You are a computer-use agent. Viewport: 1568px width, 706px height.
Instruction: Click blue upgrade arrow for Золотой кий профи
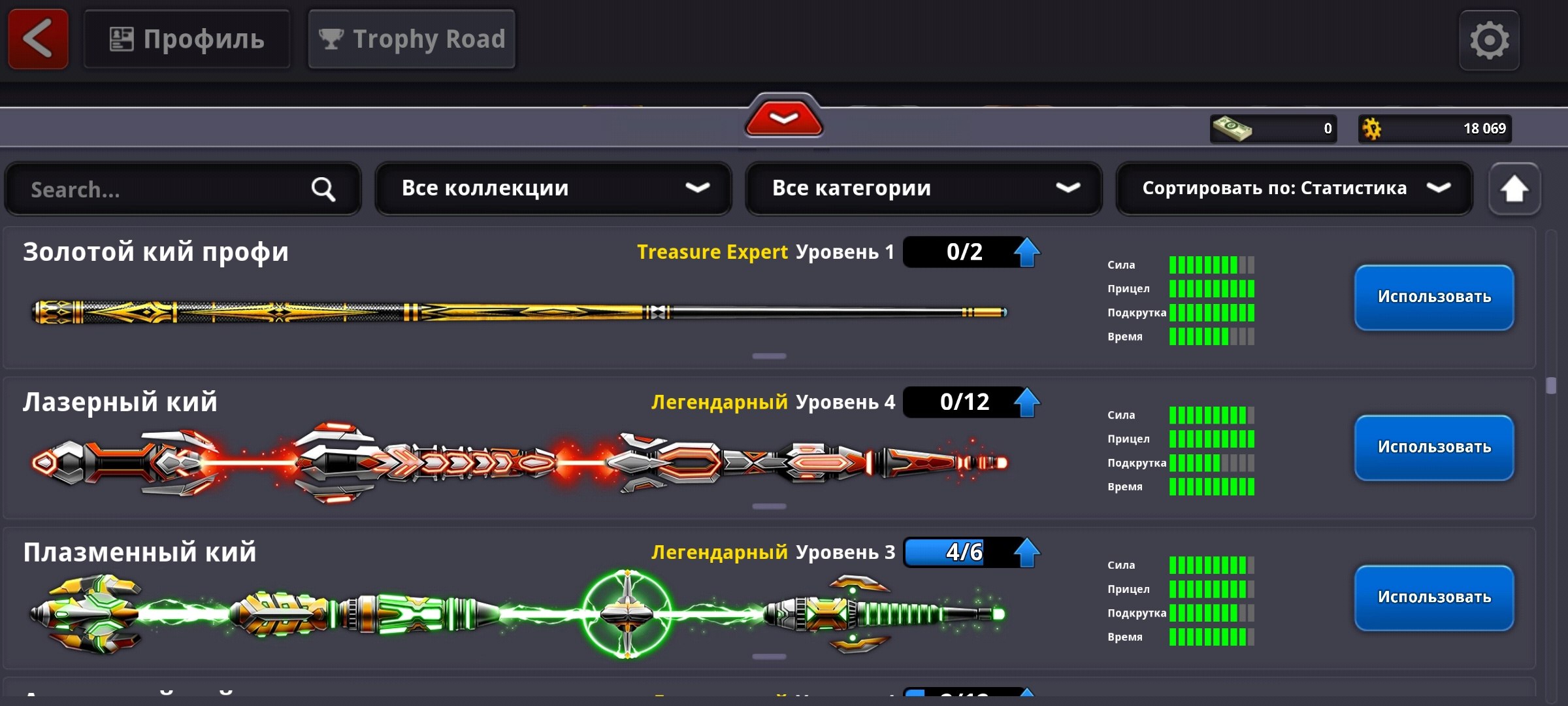(x=1026, y=252)
